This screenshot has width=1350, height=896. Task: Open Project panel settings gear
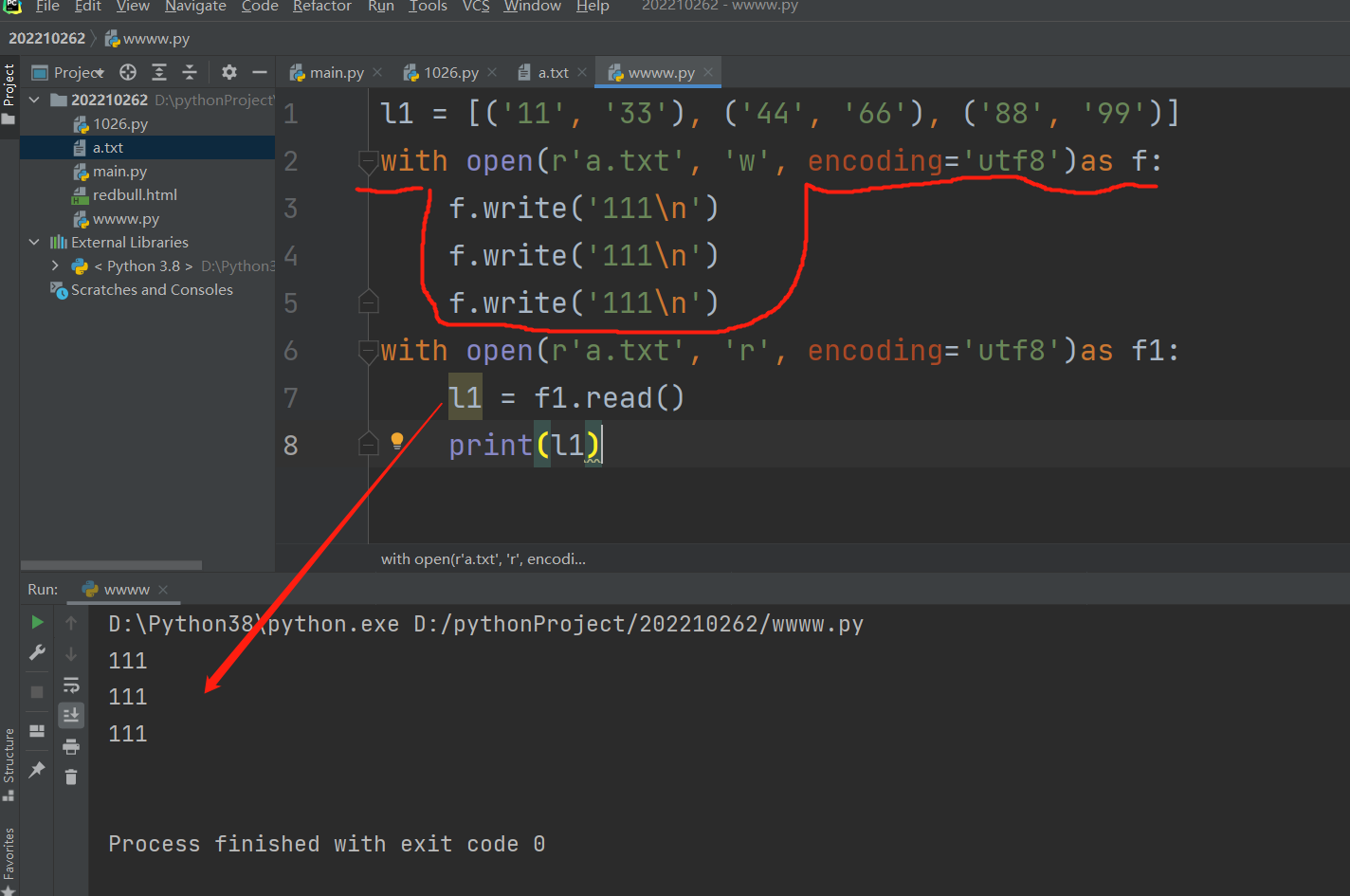tap(228, 72)
